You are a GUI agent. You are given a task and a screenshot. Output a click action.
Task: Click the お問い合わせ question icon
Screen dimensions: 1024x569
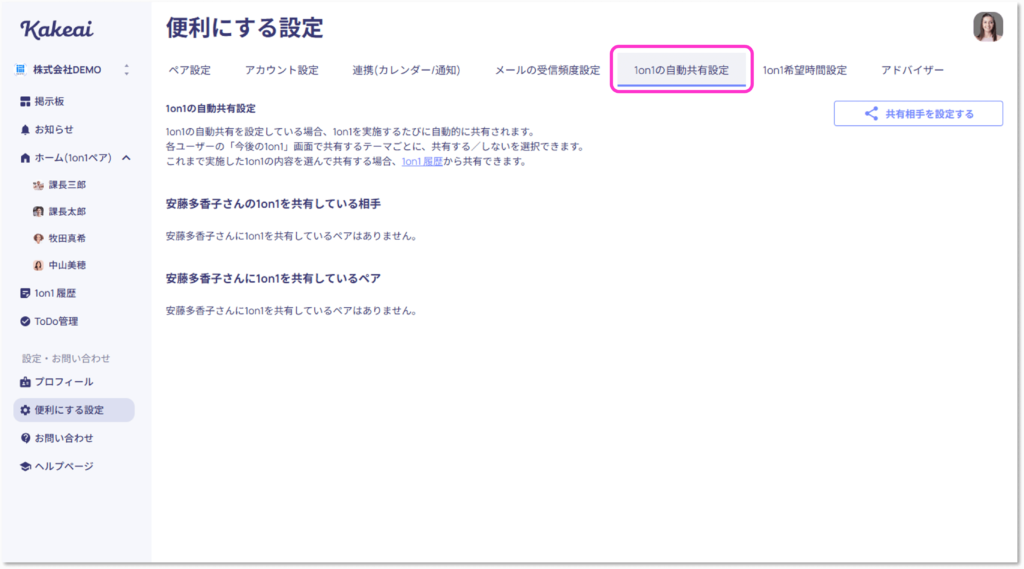pos(25,438)
